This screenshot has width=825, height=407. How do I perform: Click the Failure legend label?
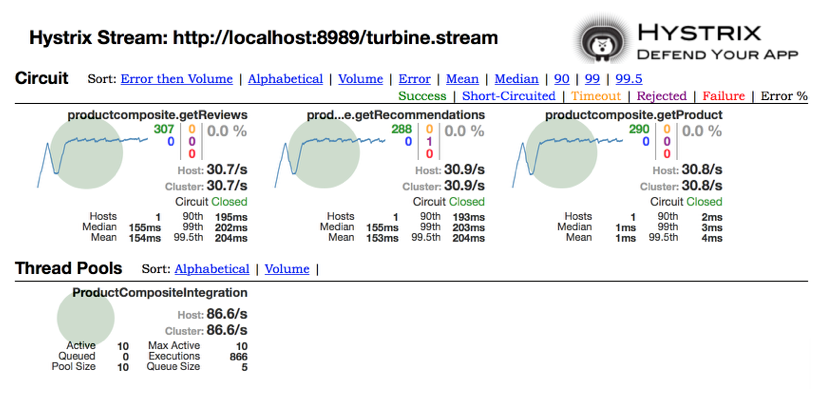click(723, 96)
